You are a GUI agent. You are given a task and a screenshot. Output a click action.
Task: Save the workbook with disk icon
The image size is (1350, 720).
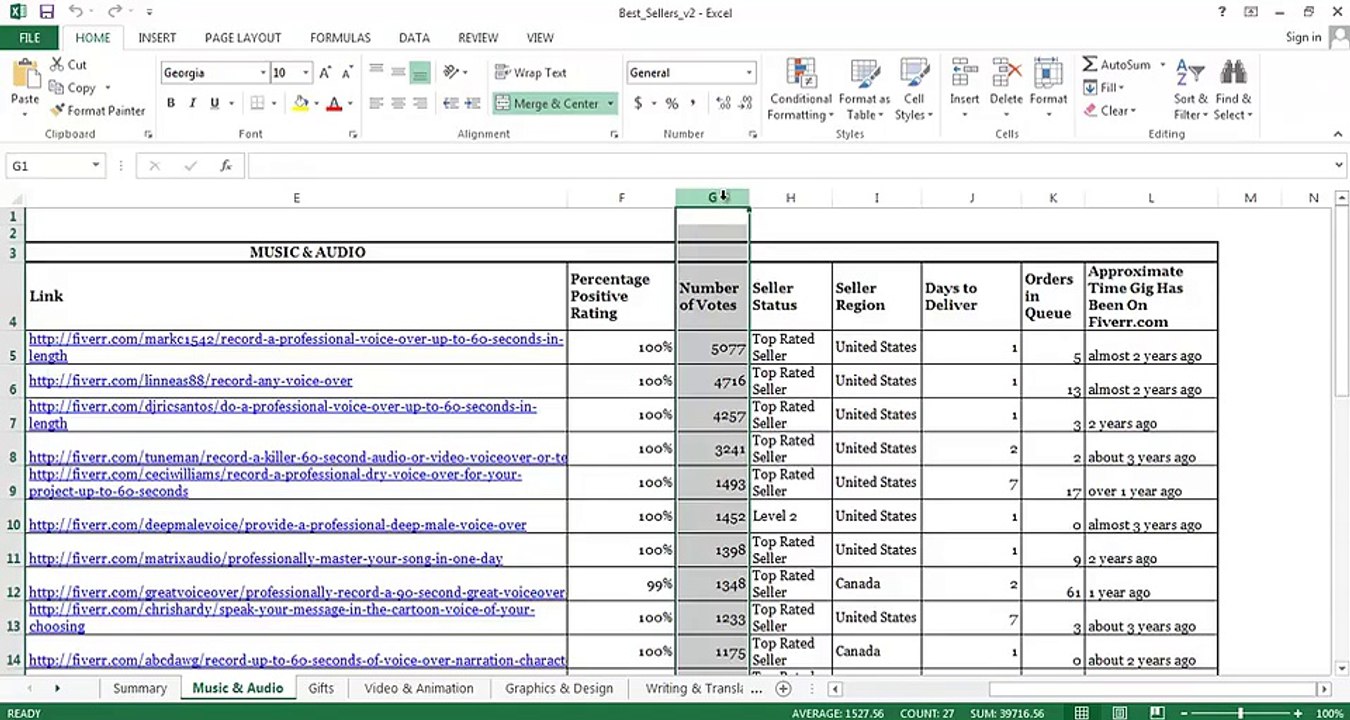[46, 12]
